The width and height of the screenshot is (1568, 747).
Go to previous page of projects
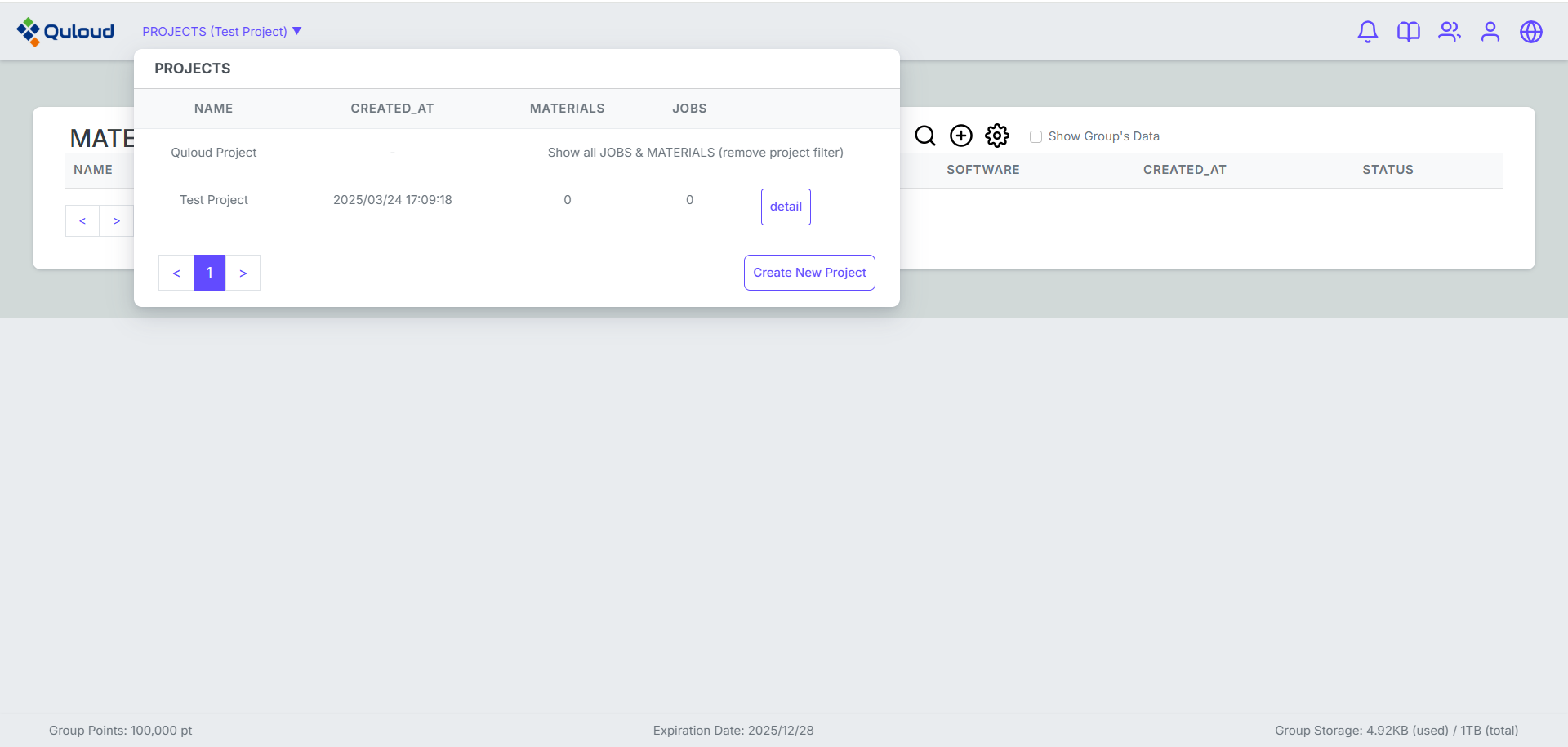click(176, 273)
